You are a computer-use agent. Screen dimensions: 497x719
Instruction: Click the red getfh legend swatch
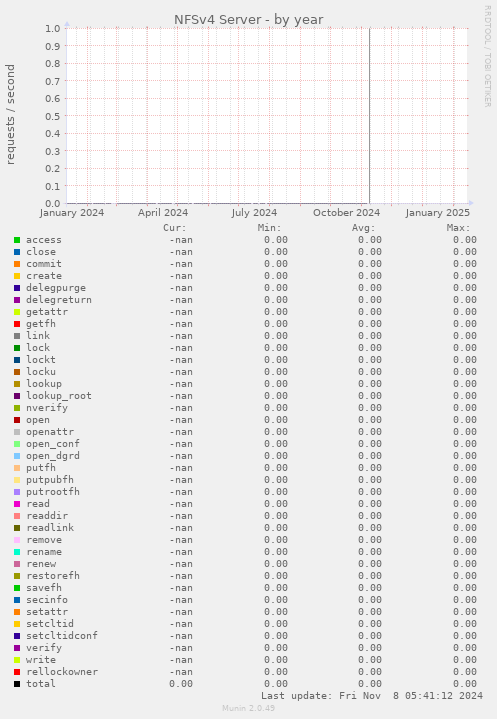(x=17, y=324)
